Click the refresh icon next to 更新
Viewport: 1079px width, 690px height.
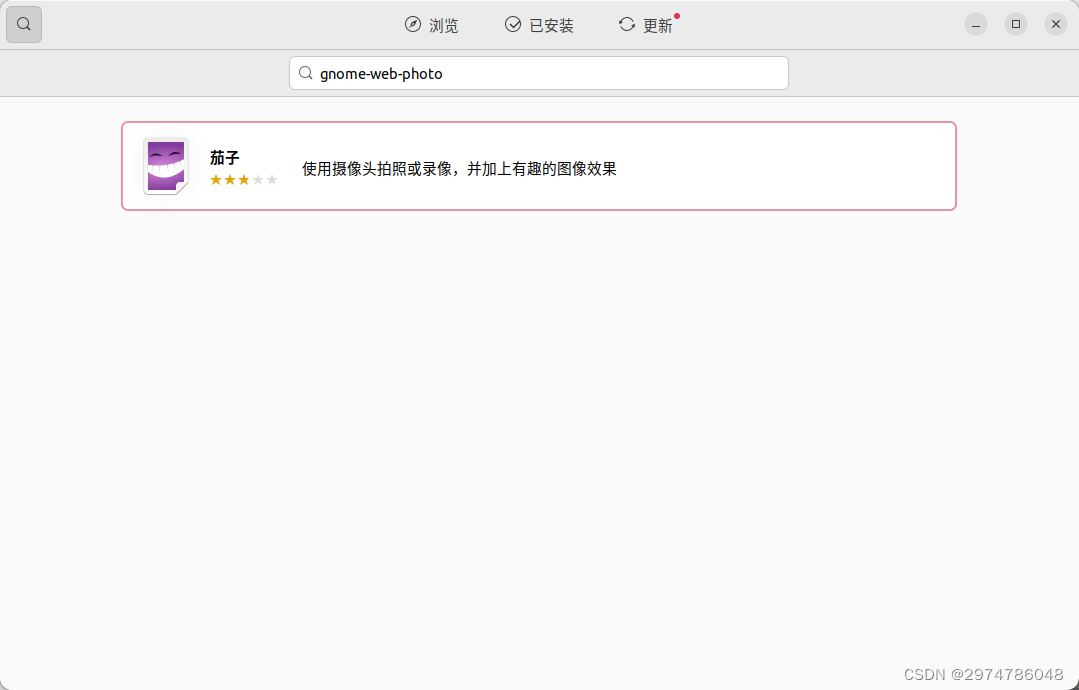point(627,25)
